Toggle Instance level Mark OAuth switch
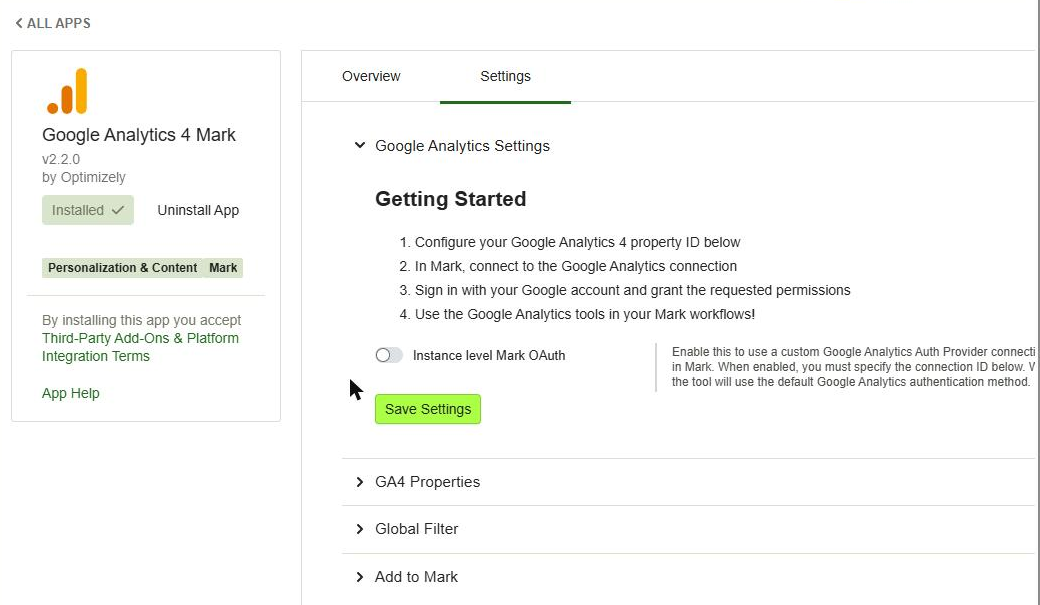This screenshot has width=1040, height=605. 389,355
